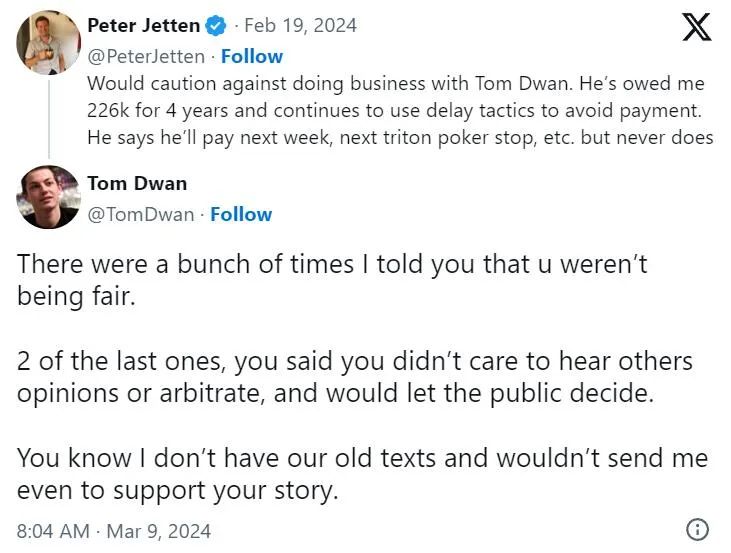Image resolution: width=731 pixels, height=553 pixels.
Task: Click the Peter Jetten display name
Action: (x=144, y=25)
